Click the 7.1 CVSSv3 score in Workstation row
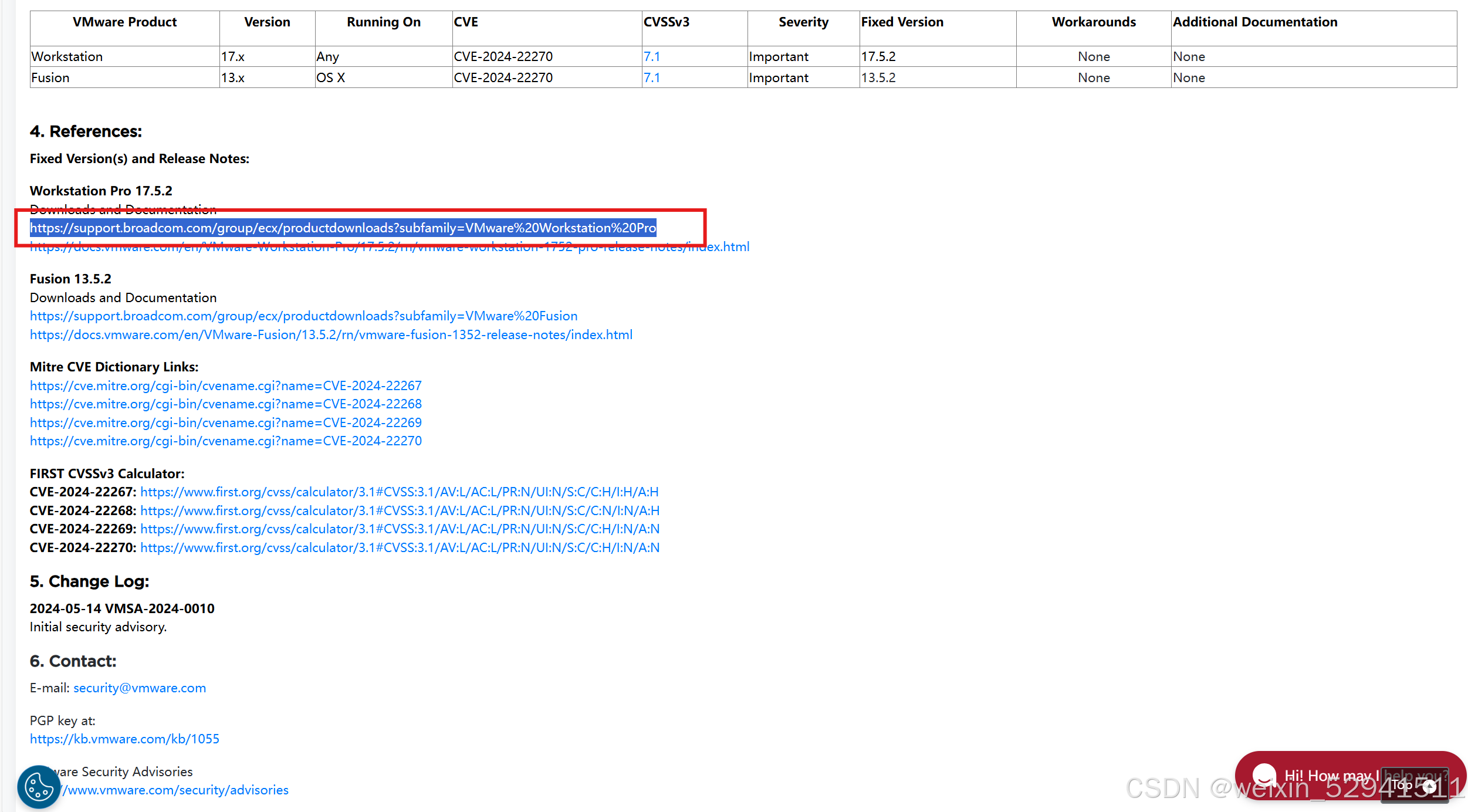The width and height of the screenshot is (1468, 812). pos(651,57)
